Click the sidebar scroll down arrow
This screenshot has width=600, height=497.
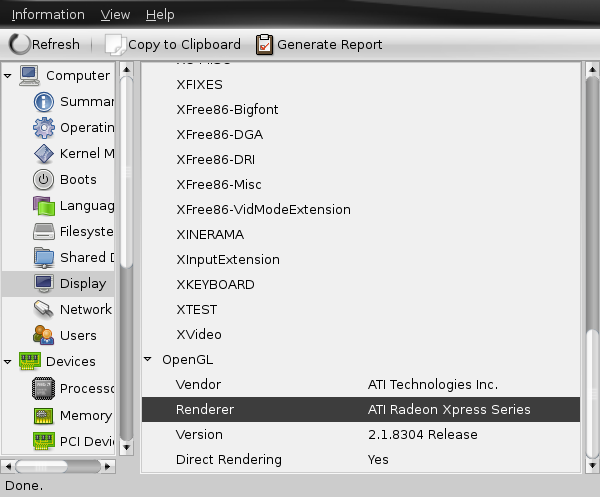(x=127, y=447)
